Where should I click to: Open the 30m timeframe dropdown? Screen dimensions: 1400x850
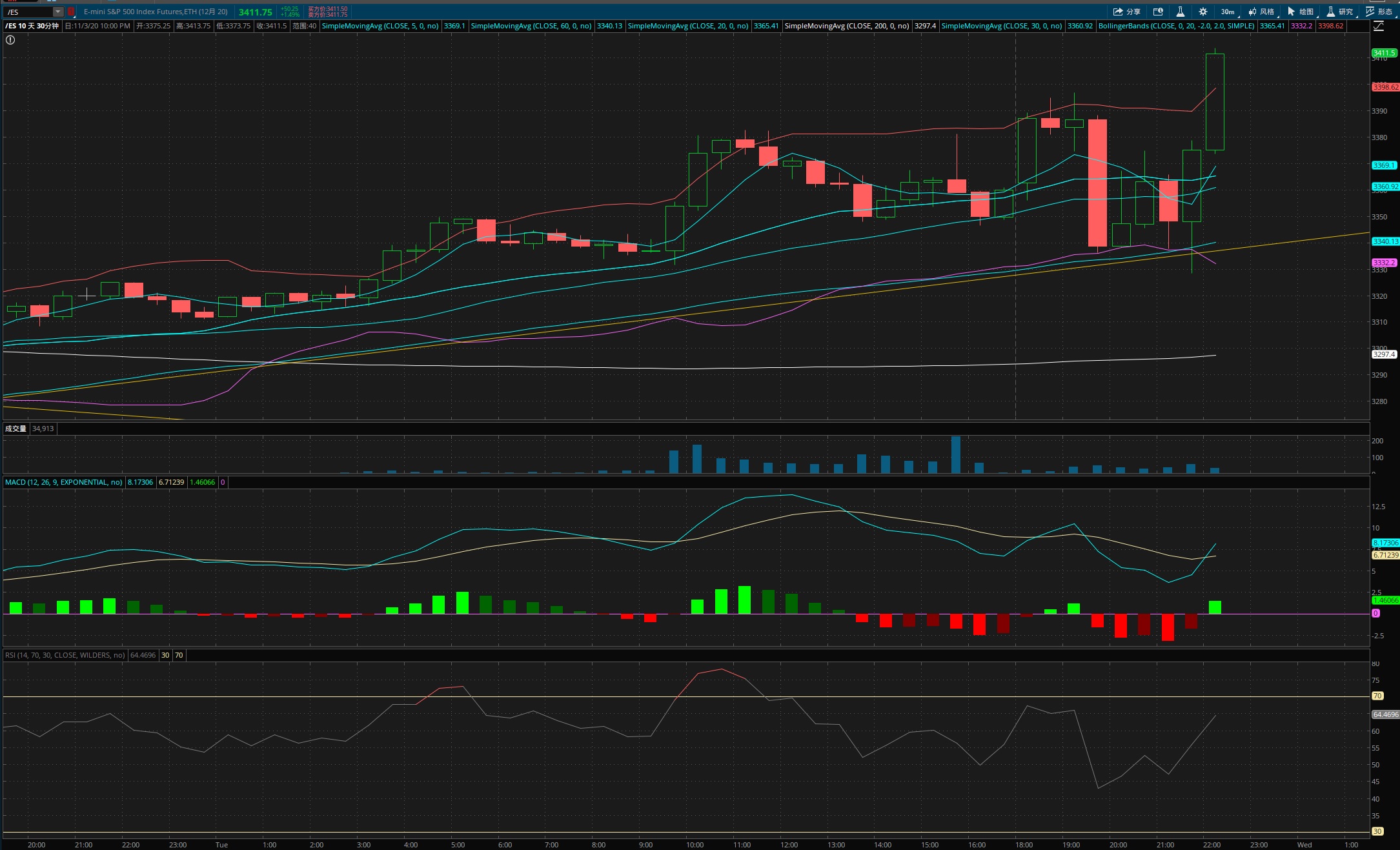pyautogui.click(x=1227, y=12)
